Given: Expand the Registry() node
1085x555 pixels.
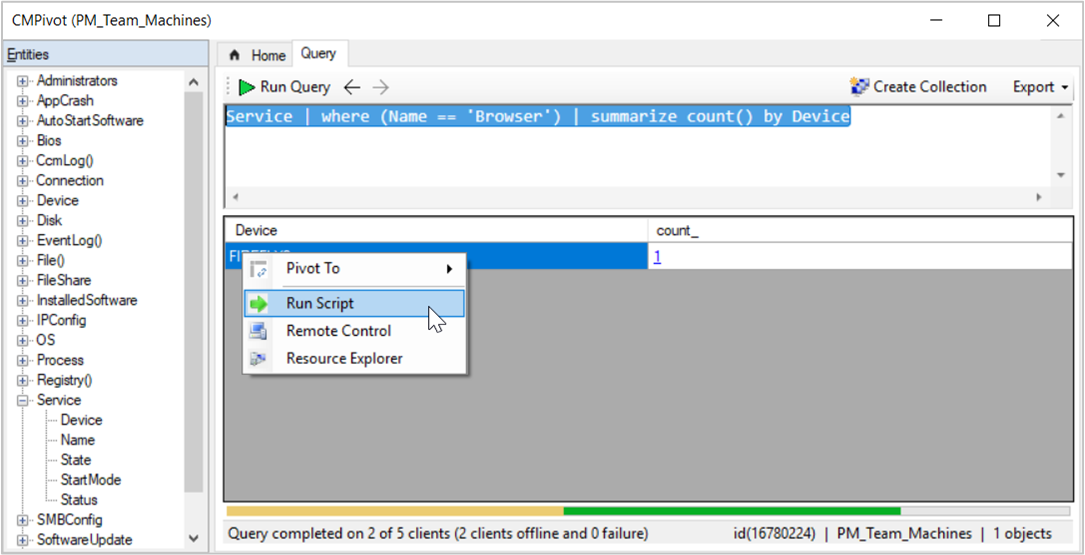Looking at the screenshot, I should click(x=24, y=381).
